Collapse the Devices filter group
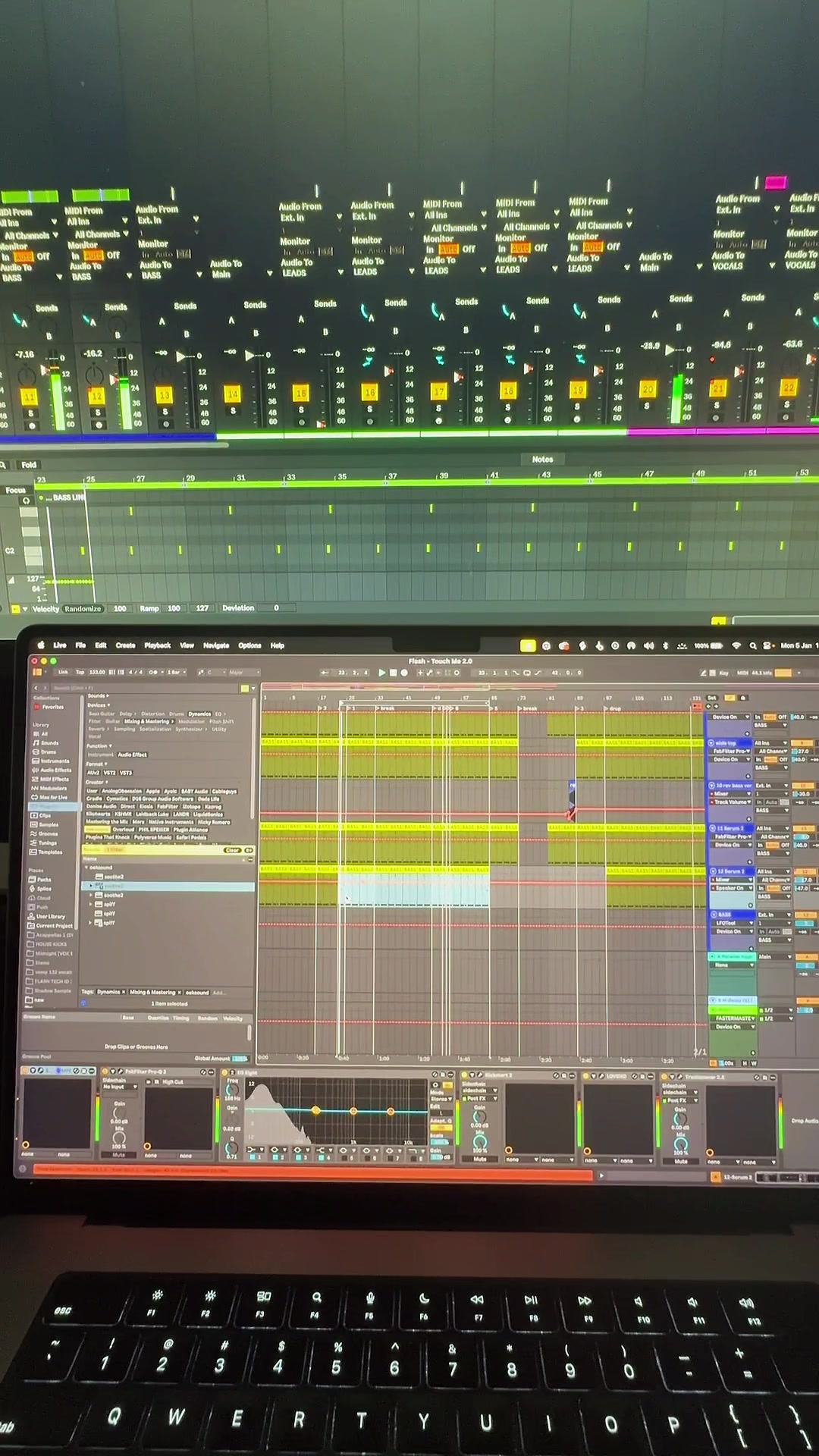Screen dimensions: 819x1456 tap(97, 704)
